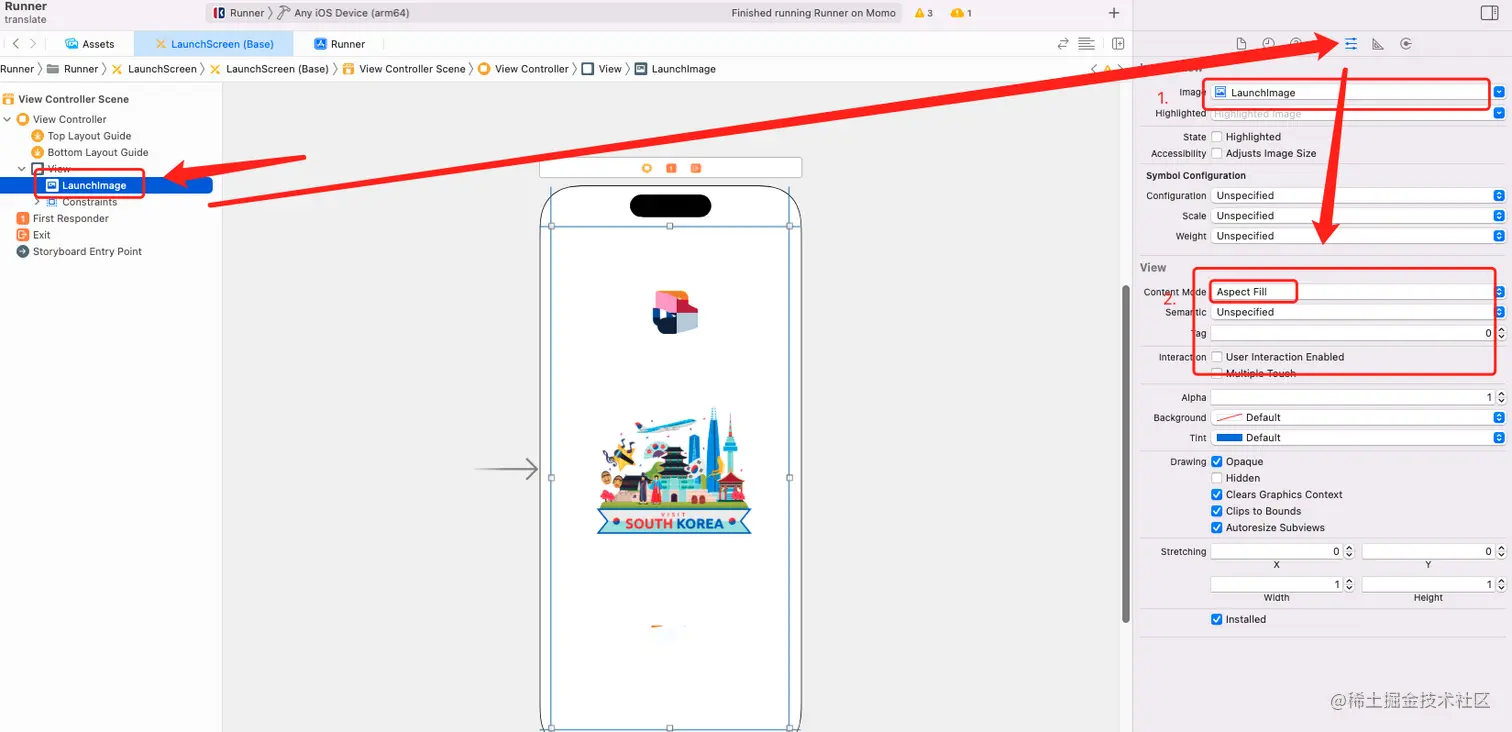The width and height of the screenshot is (1512, 732).
Task: Click the View Controller dock icon above canvas
Action: (x=647, y=168)
